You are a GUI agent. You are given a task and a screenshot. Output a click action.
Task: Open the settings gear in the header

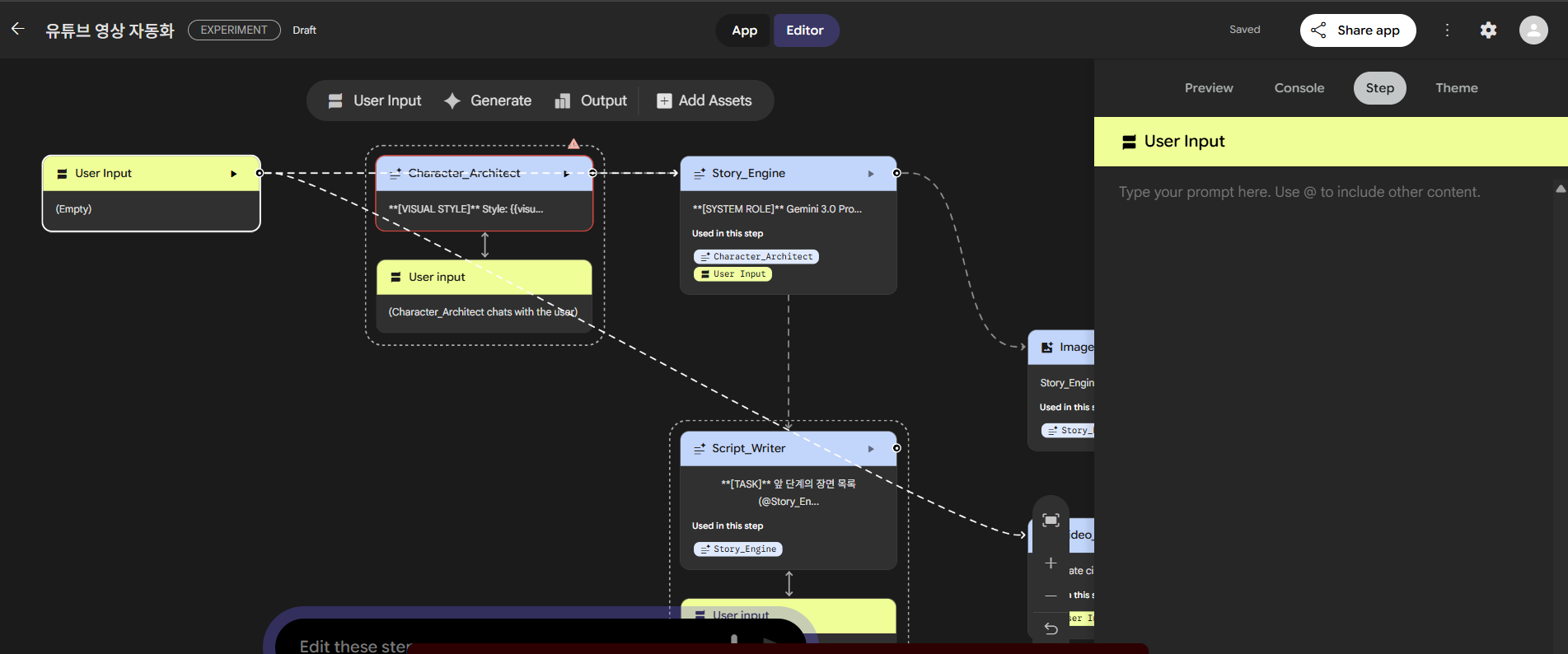[1488, 30]
